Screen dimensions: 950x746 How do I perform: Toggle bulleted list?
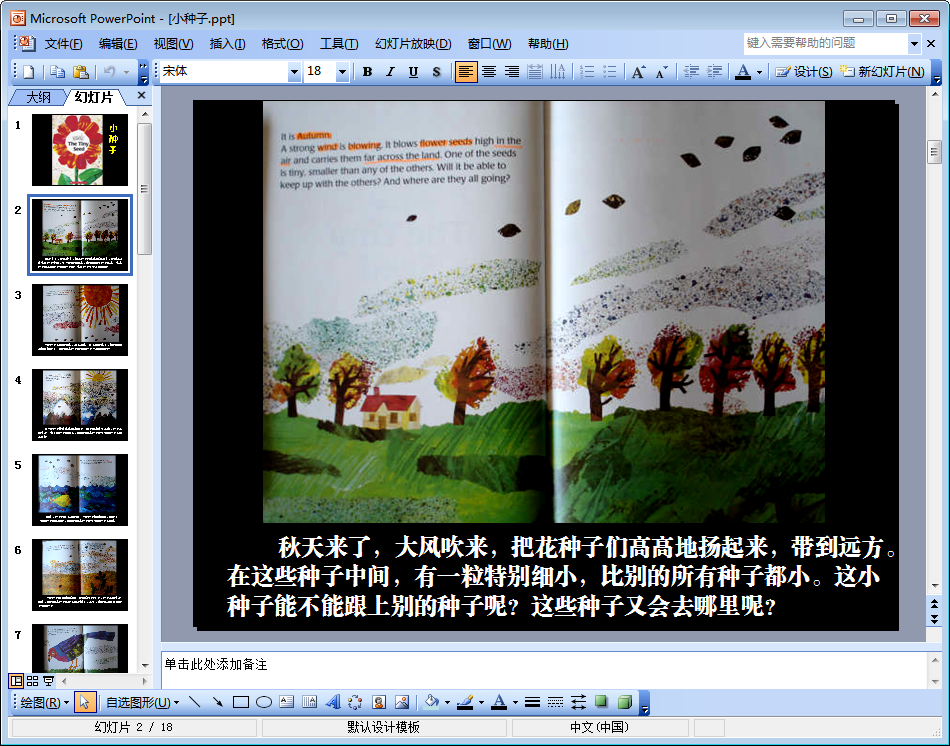pos(610,72)
